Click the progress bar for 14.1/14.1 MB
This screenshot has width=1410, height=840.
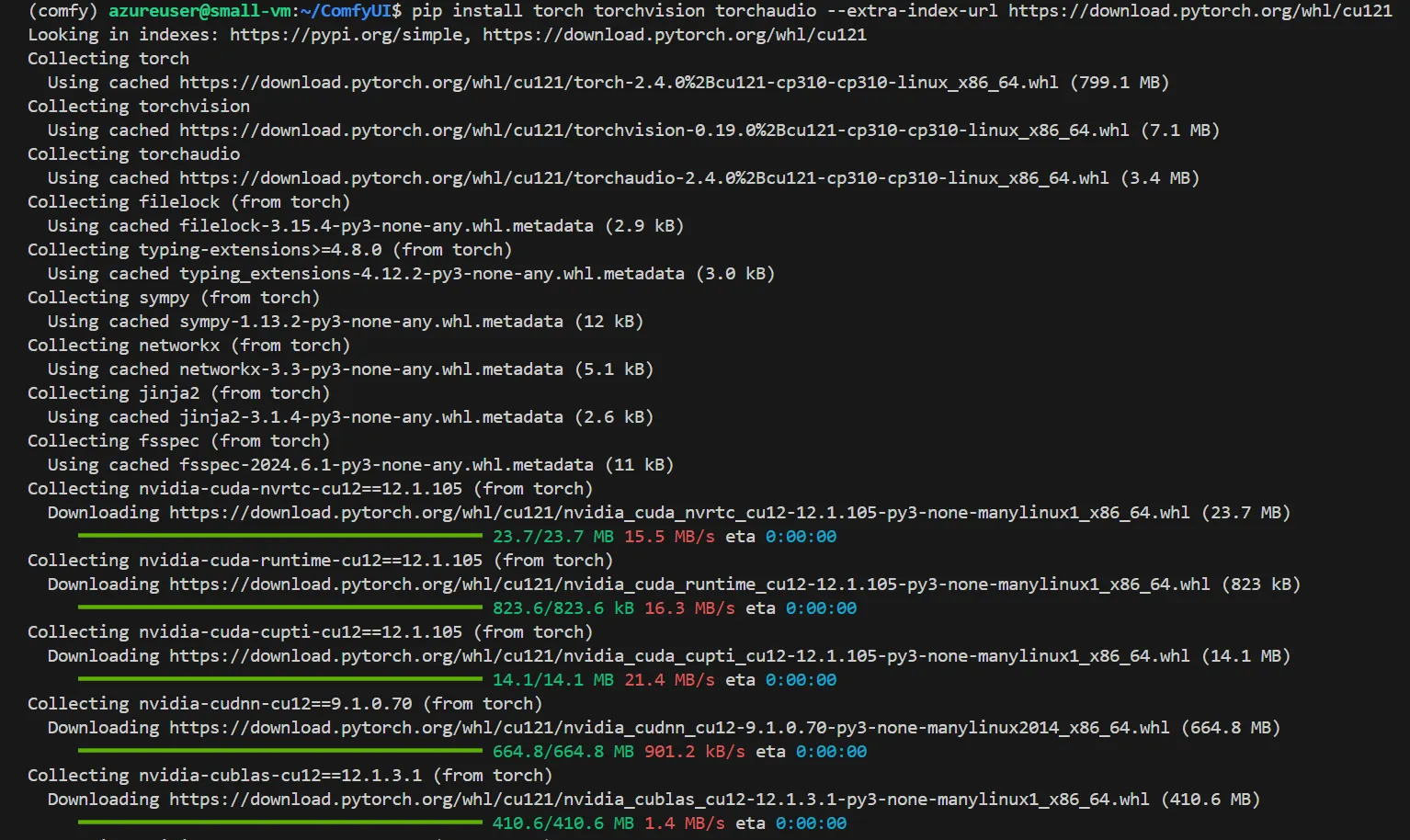pos(280,679)
